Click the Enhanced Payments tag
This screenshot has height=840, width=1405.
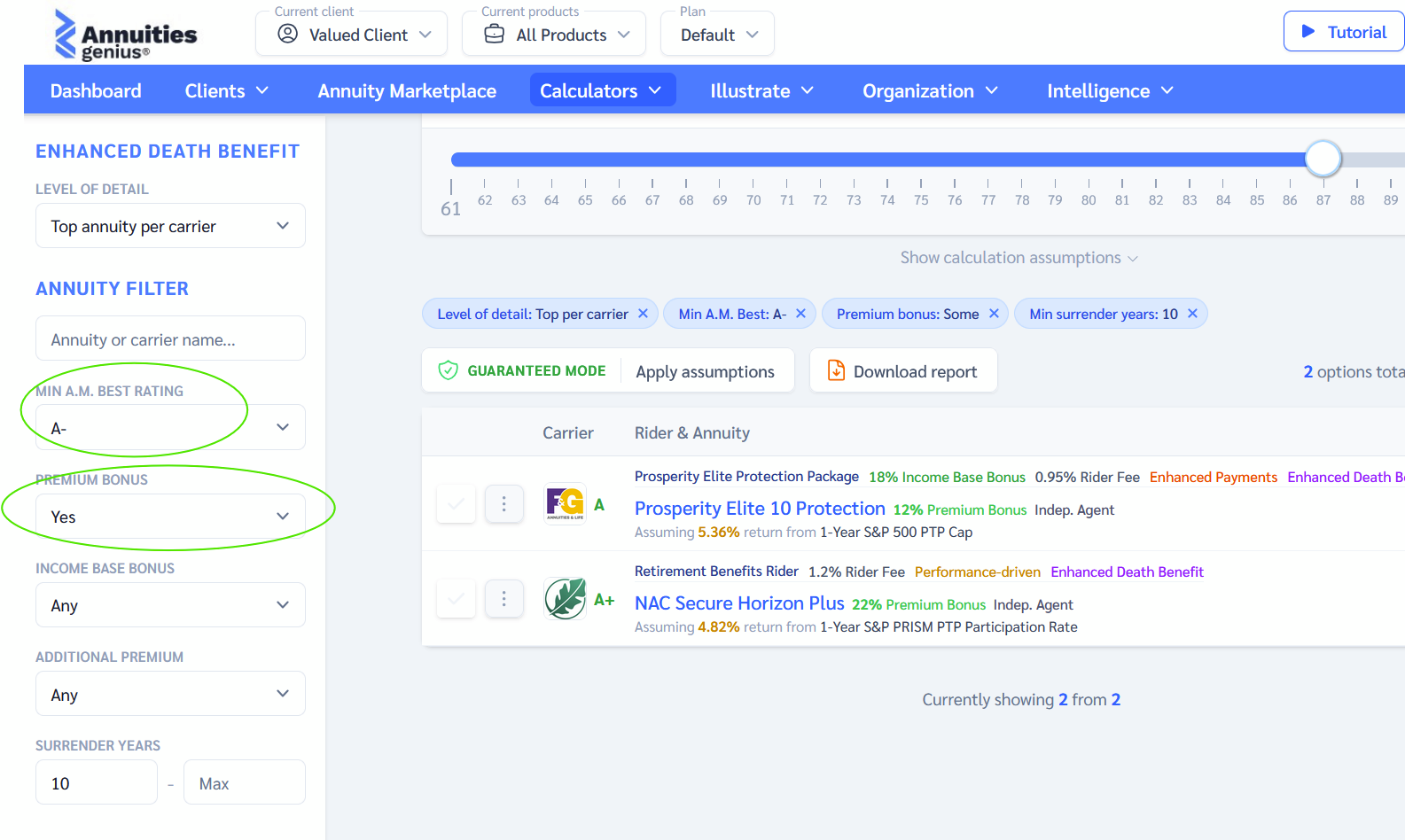pyautogui.click(x=1214, y=478)
